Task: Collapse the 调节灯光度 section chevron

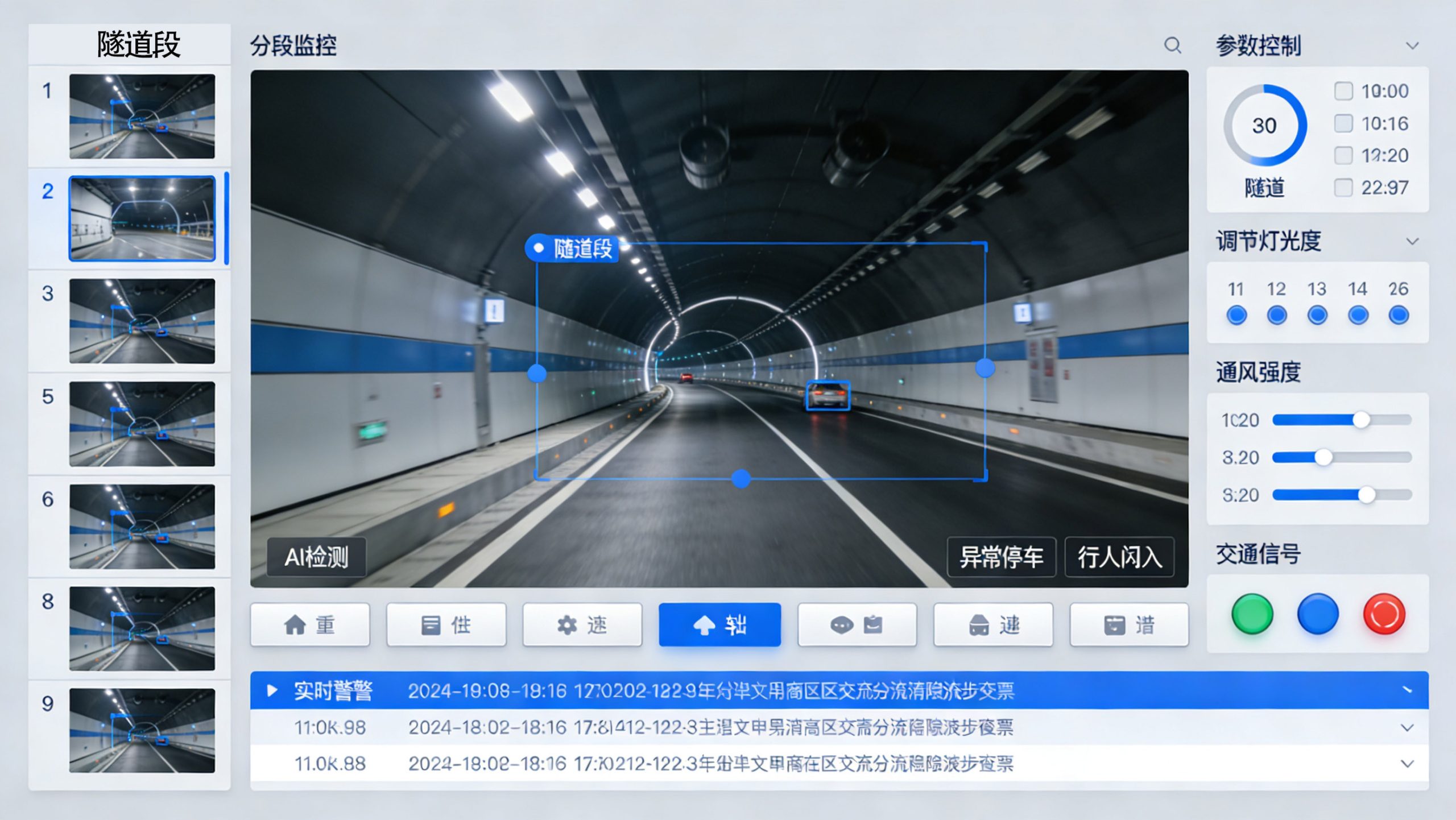Action: click(x=1412, y=241)
